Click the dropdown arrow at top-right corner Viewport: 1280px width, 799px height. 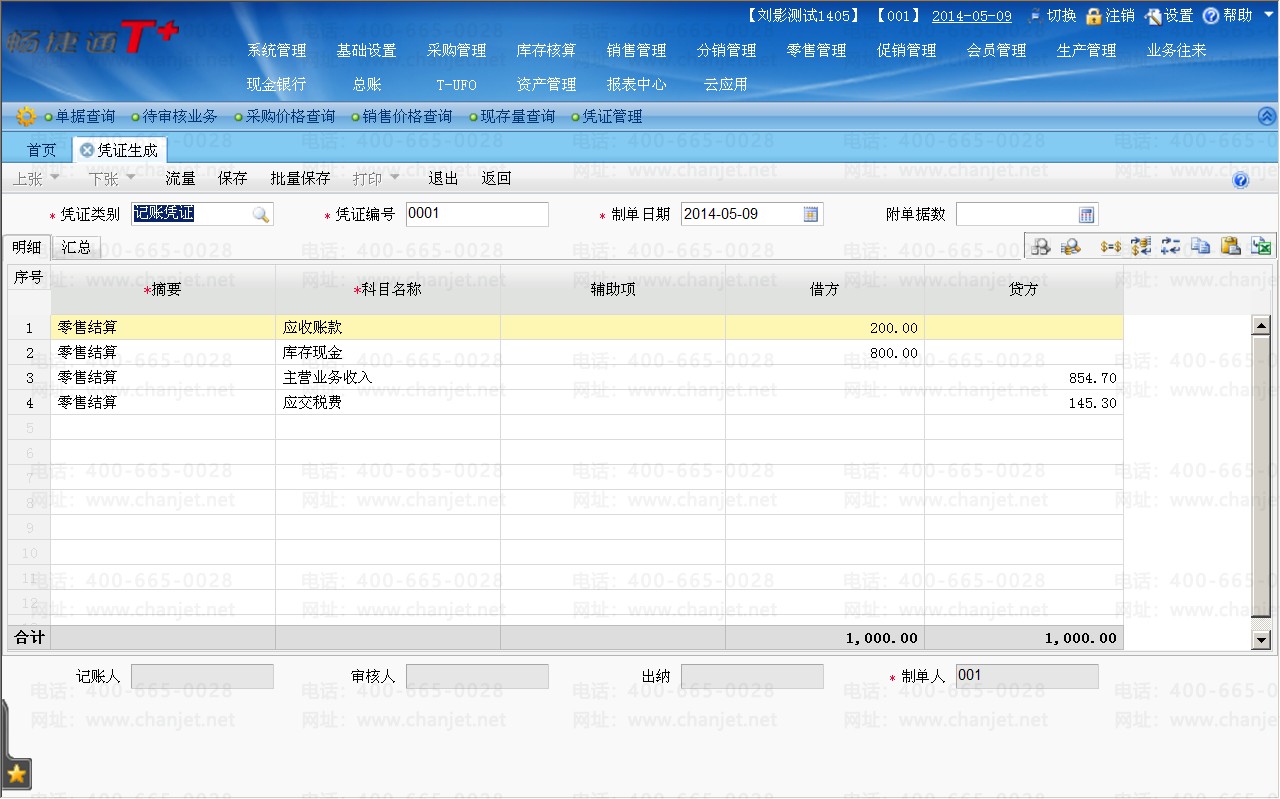click(1267, 17)
